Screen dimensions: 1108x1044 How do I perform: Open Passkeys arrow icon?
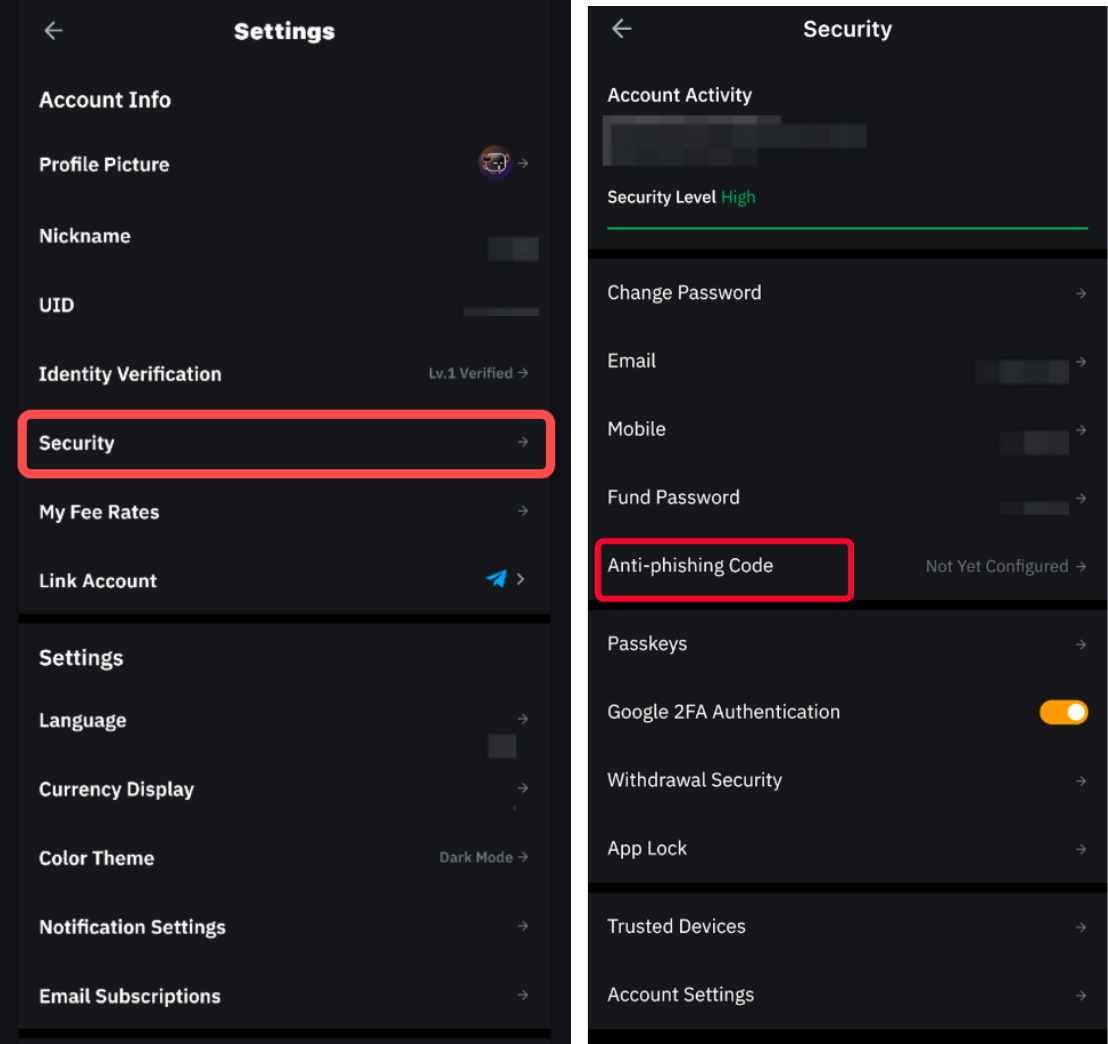tap(1080, 645)
